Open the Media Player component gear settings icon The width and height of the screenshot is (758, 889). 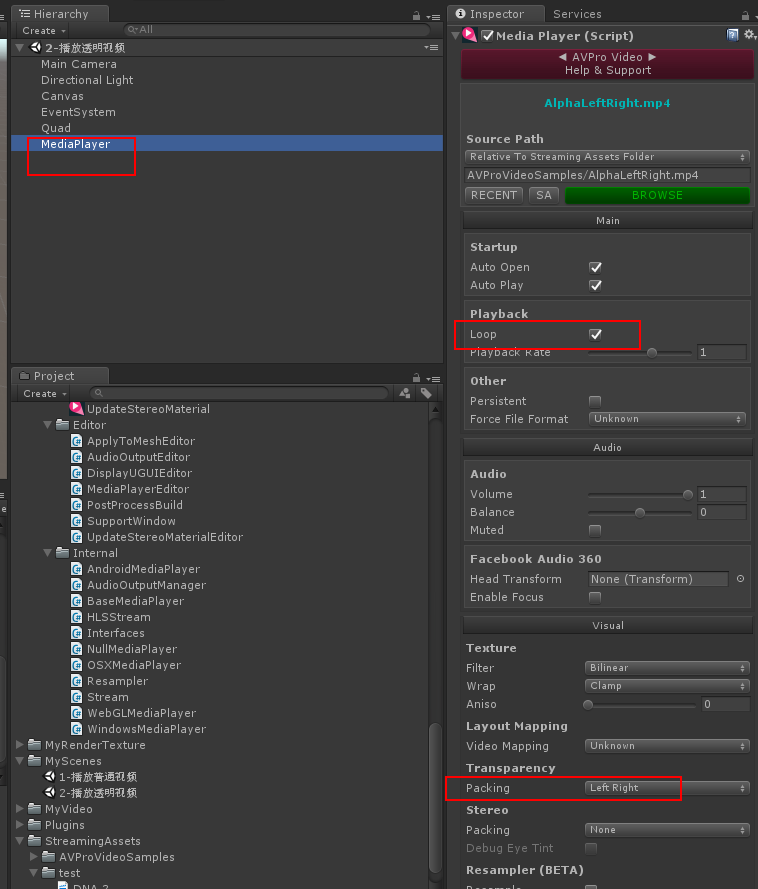pos(749,35)
